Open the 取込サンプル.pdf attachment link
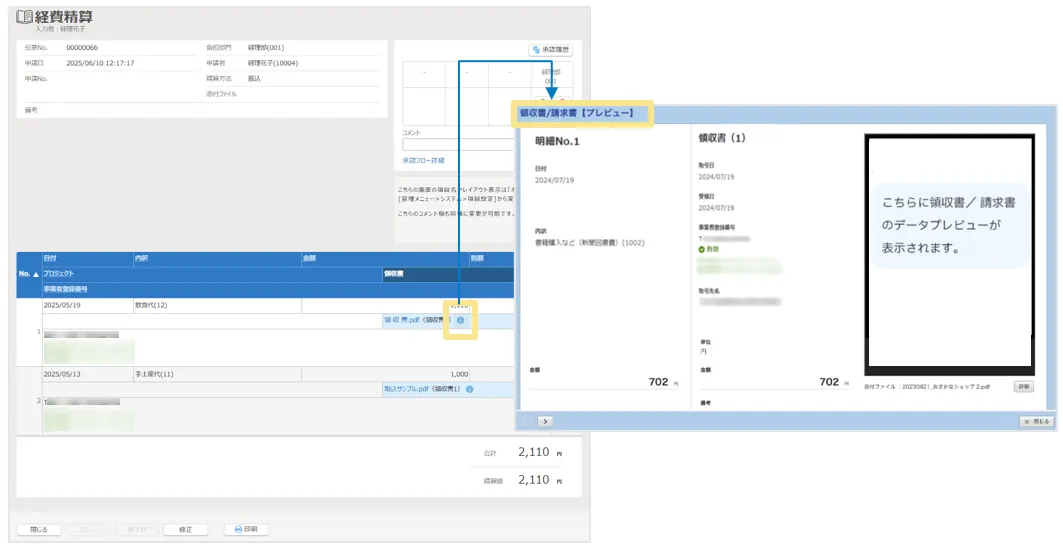 (422, 389)
